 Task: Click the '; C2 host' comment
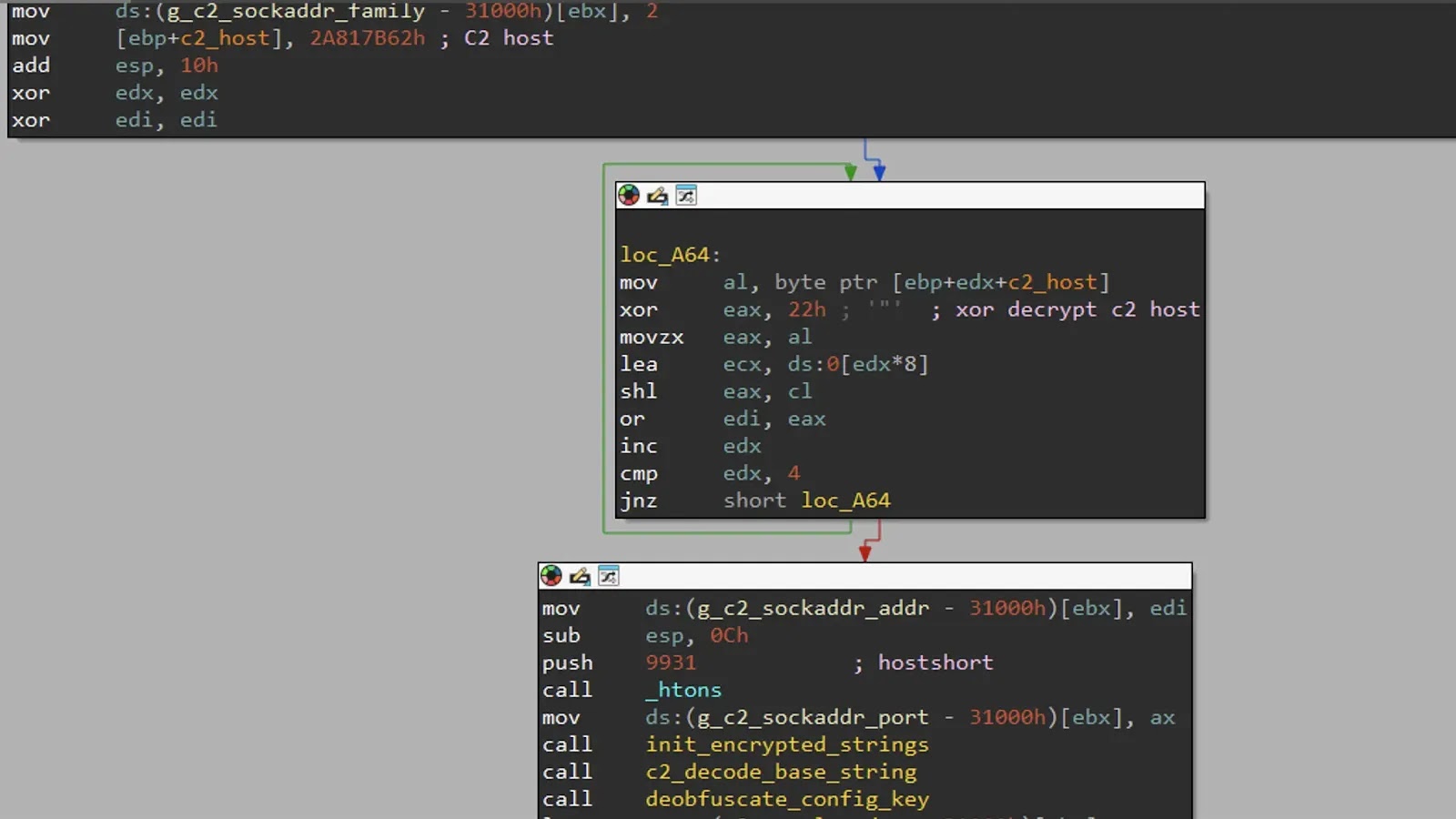(x=497, y=38)
